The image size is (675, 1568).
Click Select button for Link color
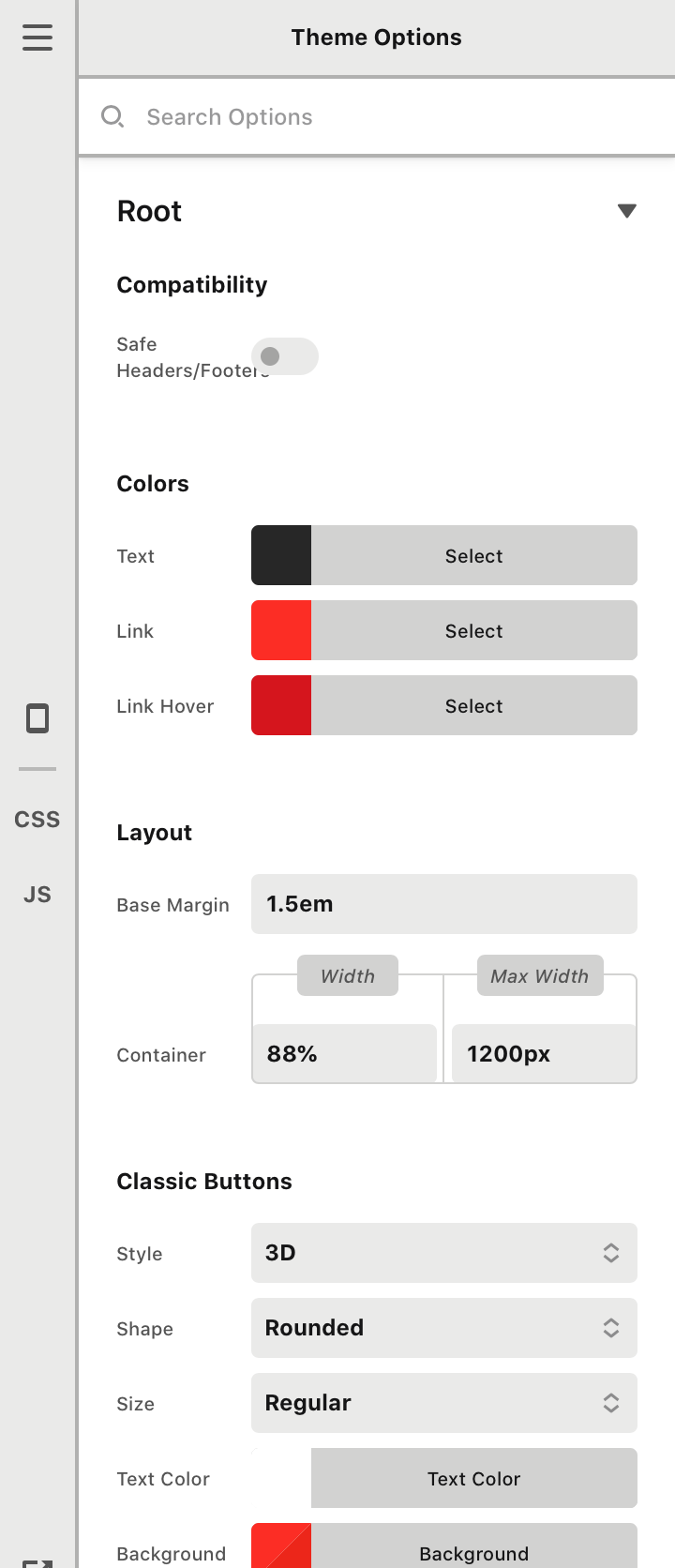click(x=474, y=630)
